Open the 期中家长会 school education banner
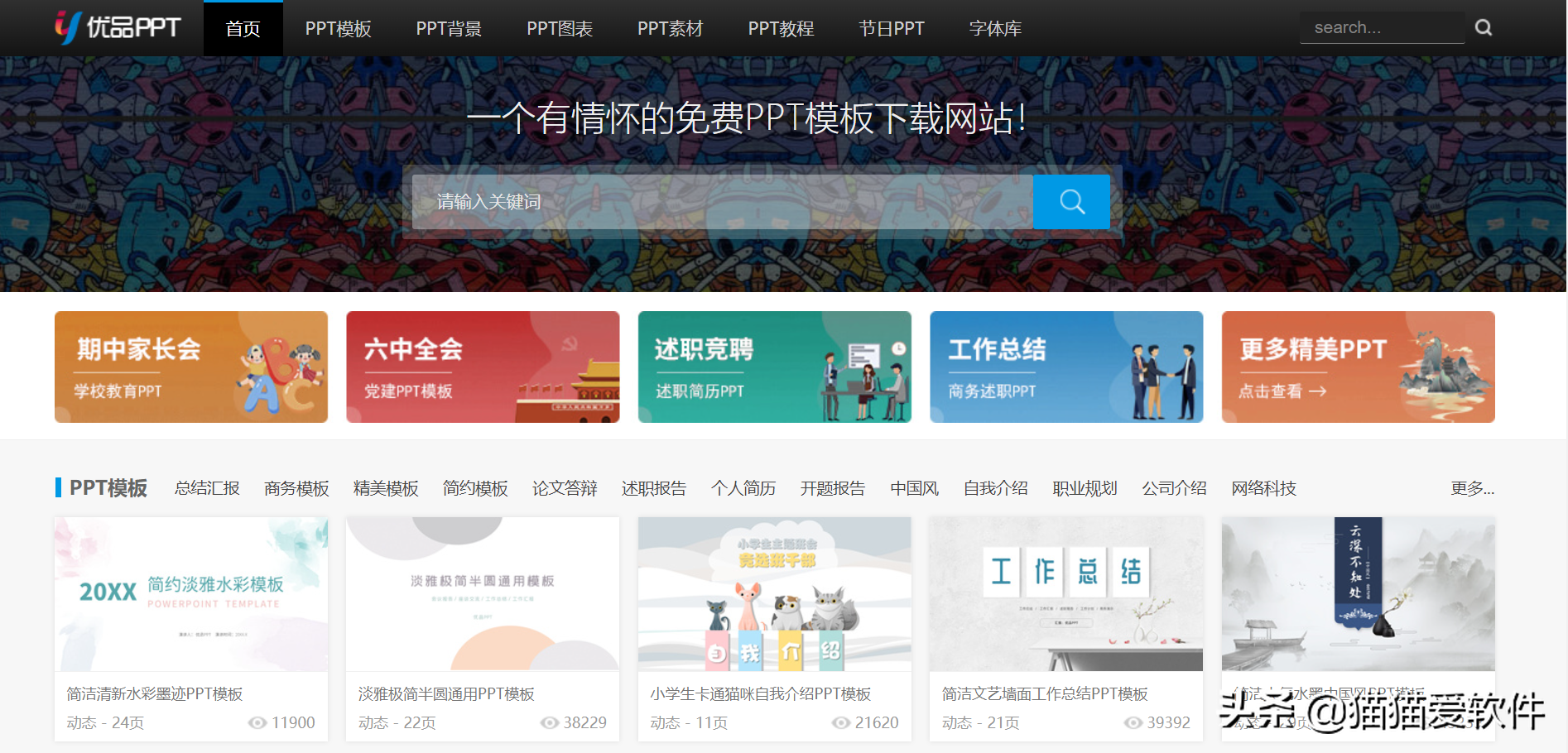Image resolution: width=1568 pixels, height=753 pixels. (x=190, y=367)
